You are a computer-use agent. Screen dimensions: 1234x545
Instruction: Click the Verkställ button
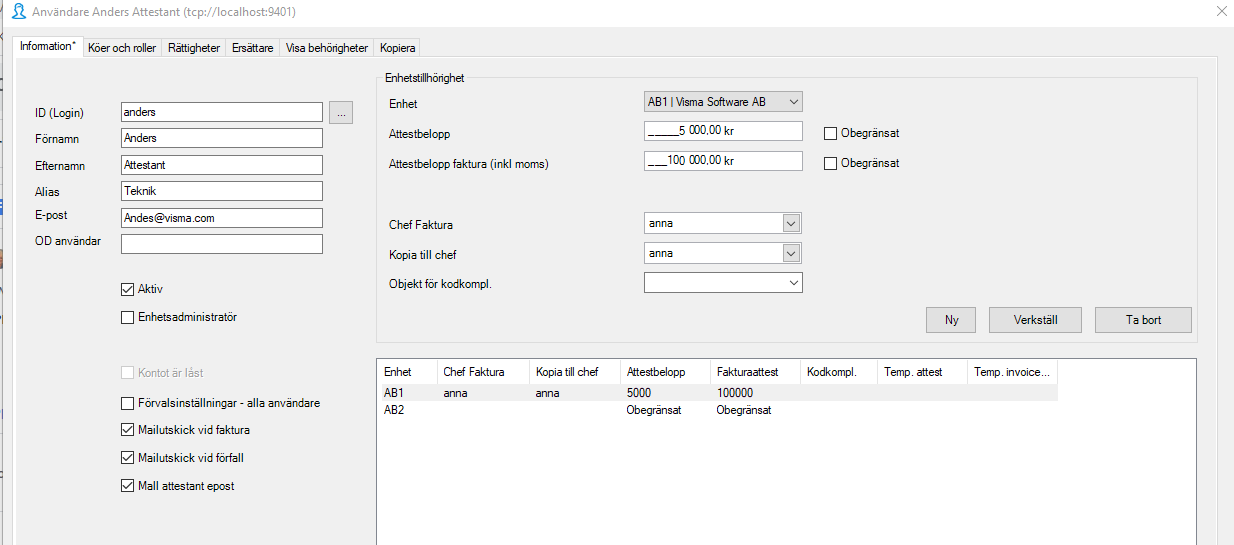click(1036, 320)
